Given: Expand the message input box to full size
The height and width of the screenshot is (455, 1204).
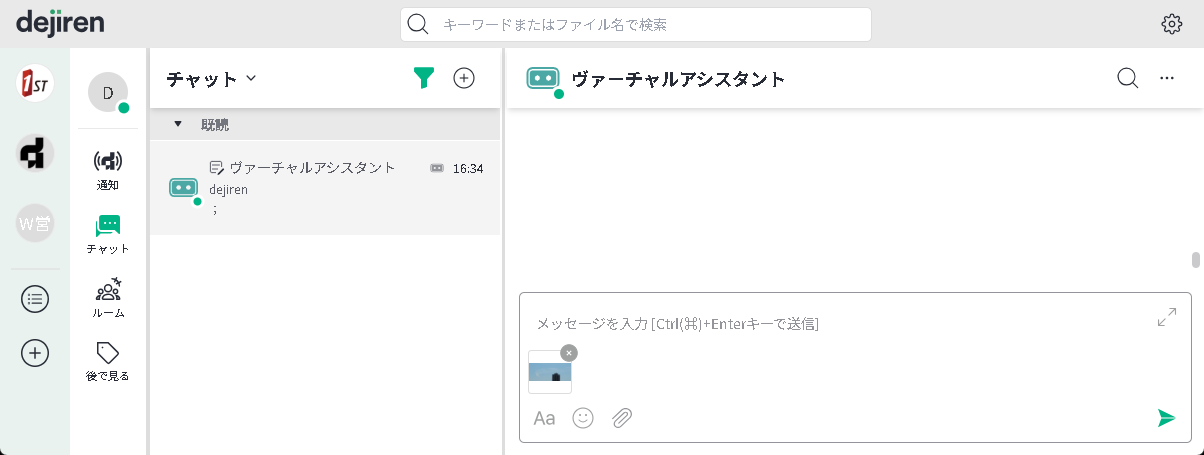Looking at the screenshot, I should pos(1166,318).
